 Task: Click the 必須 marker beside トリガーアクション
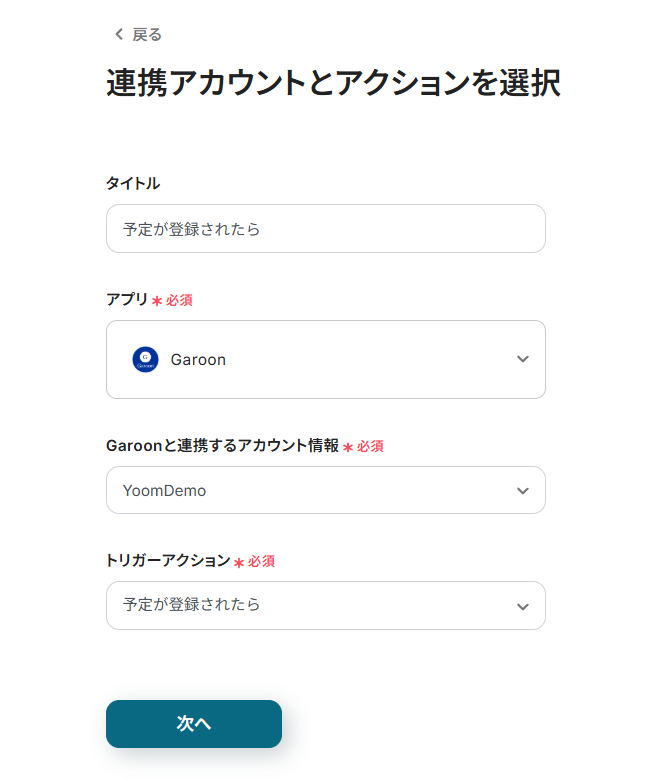tap(261, 562)
